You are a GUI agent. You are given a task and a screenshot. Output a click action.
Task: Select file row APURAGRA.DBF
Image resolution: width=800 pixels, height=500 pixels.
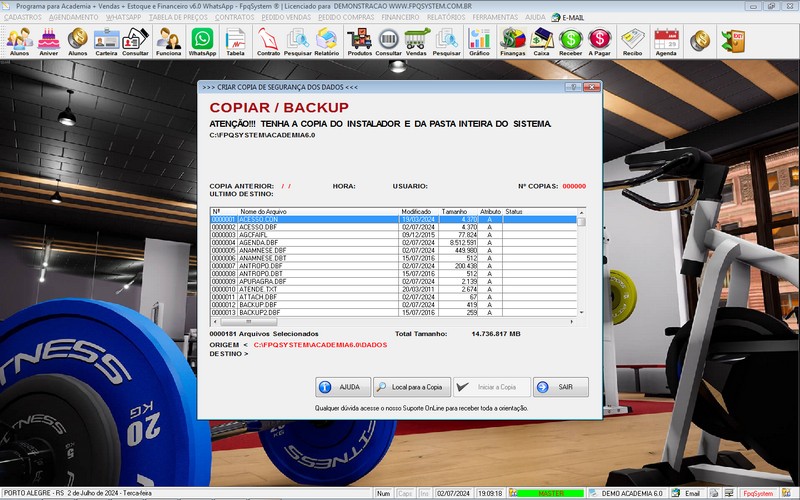tap(393, 282)
